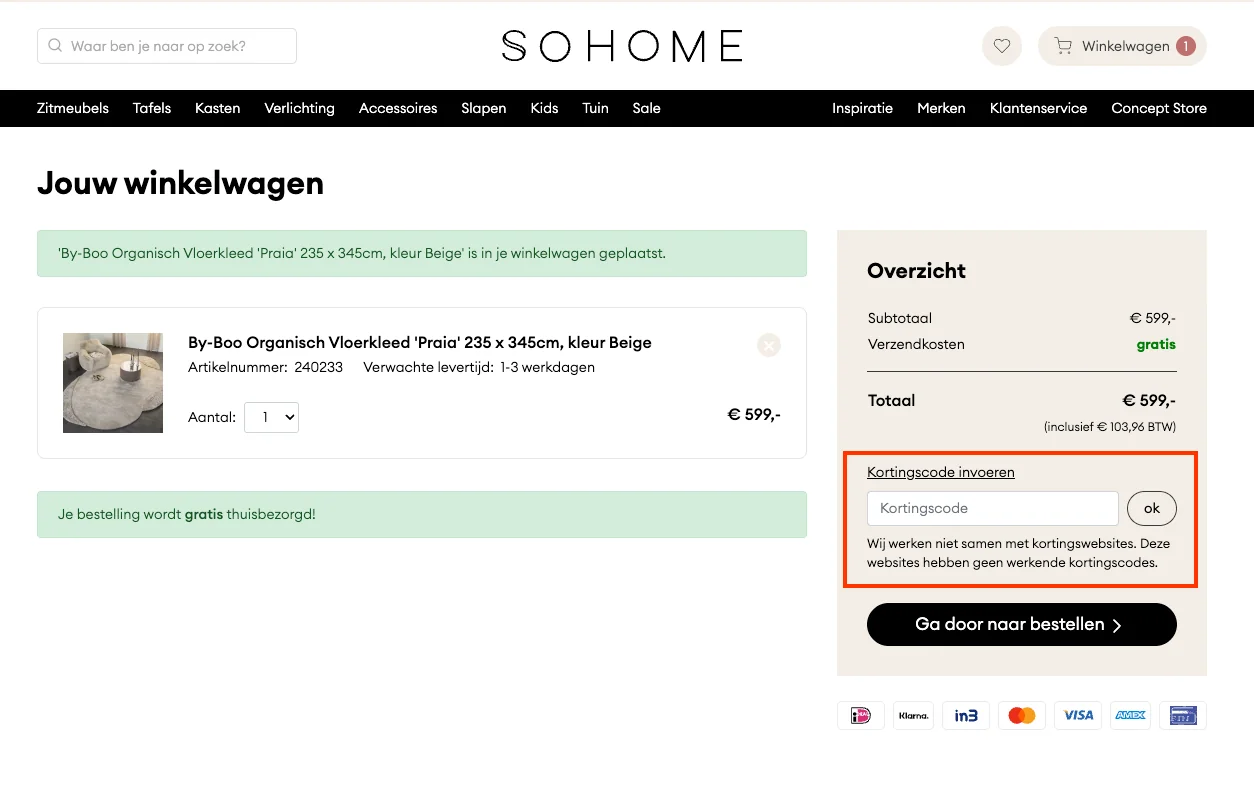This screenshot has width=1254, height=805.
Task: Click the American Express payment icon
Action: coord(1130,715)
